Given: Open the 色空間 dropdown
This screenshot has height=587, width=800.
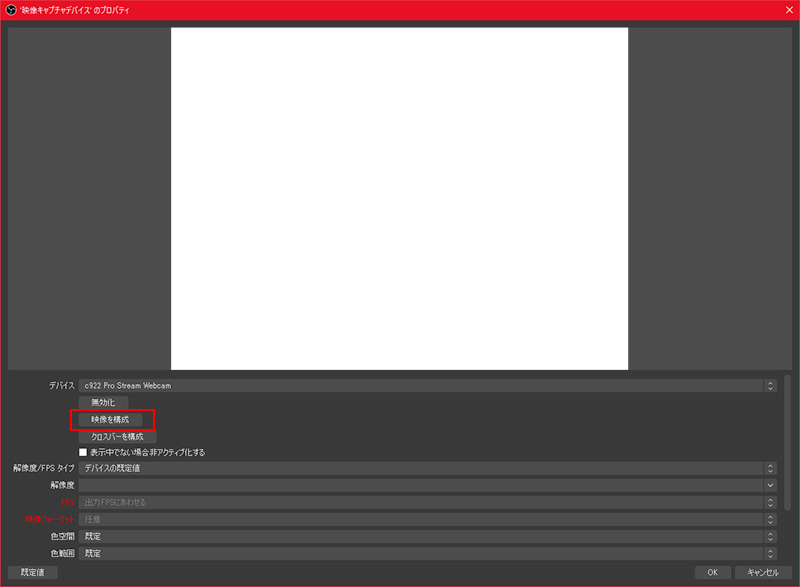Looking at the screenshot, I should 428,537.
